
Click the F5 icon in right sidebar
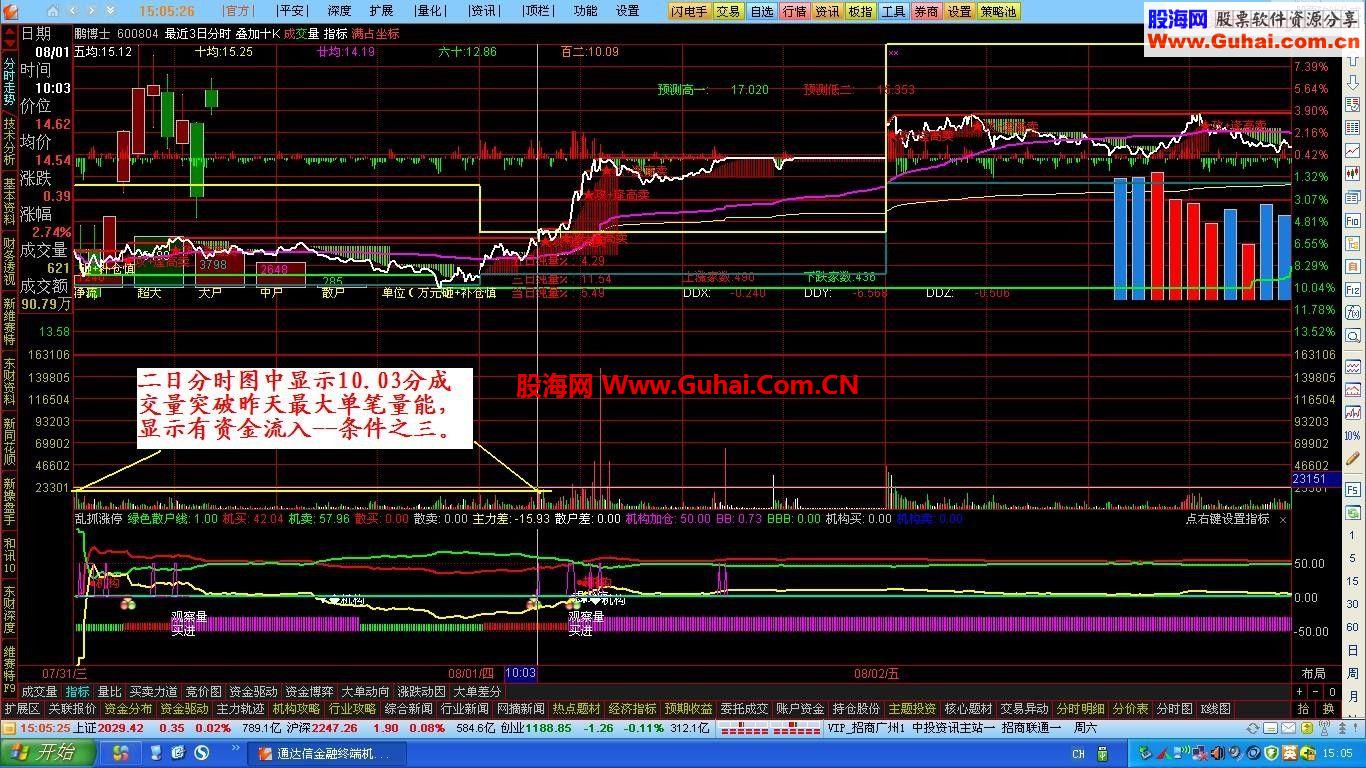1353,488
